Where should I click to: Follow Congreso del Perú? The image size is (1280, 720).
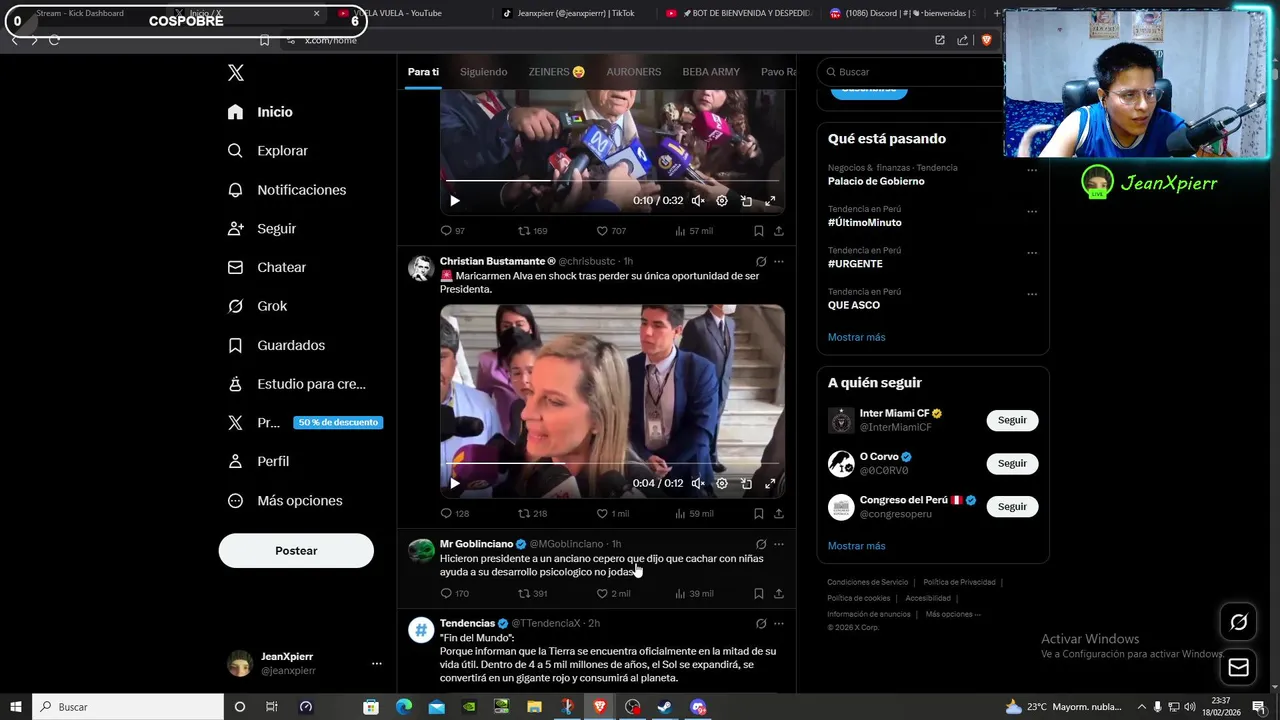coord(1012,507)
